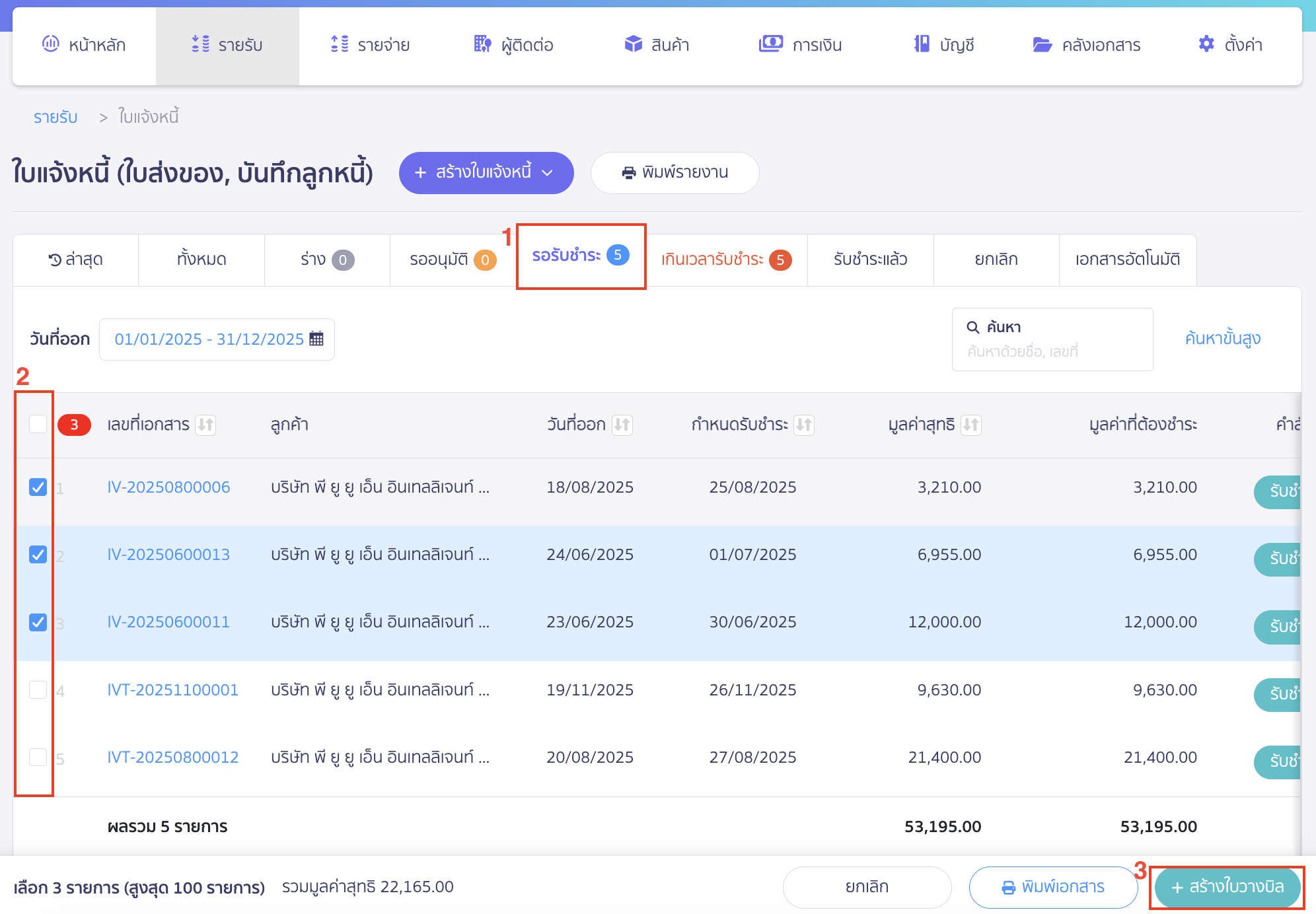Click the ตั้งค่า settings gear icon

coord(1206,44)
